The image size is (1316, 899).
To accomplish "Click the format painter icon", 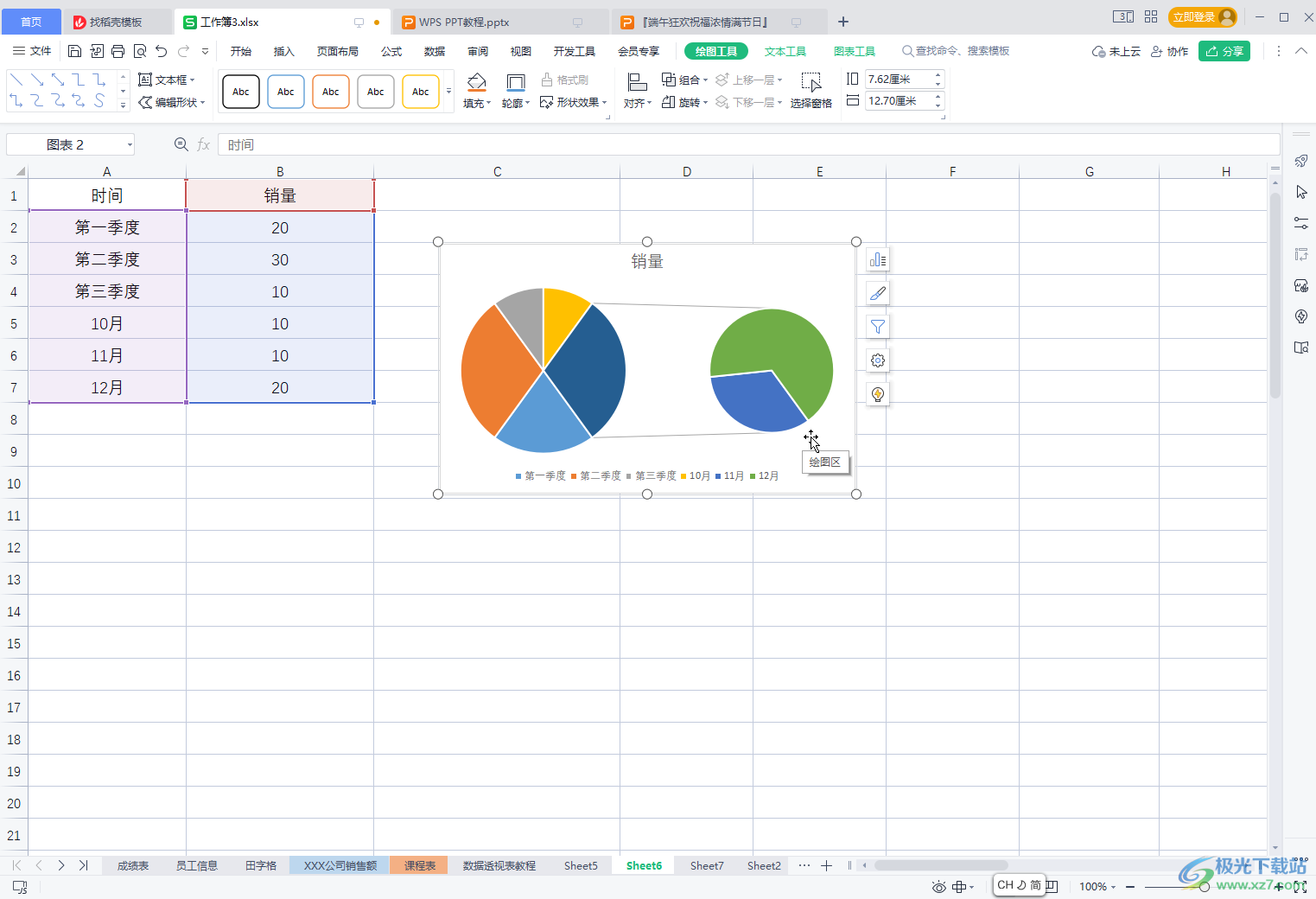I will [x=547, y=80].
